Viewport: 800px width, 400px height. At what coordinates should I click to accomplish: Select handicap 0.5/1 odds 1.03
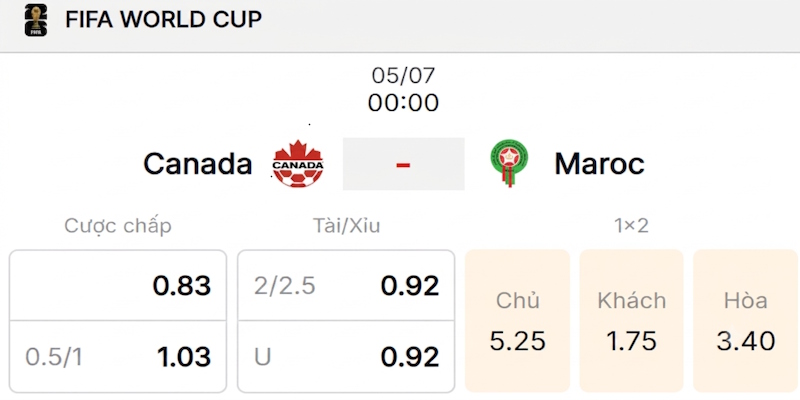pos(118,357)
